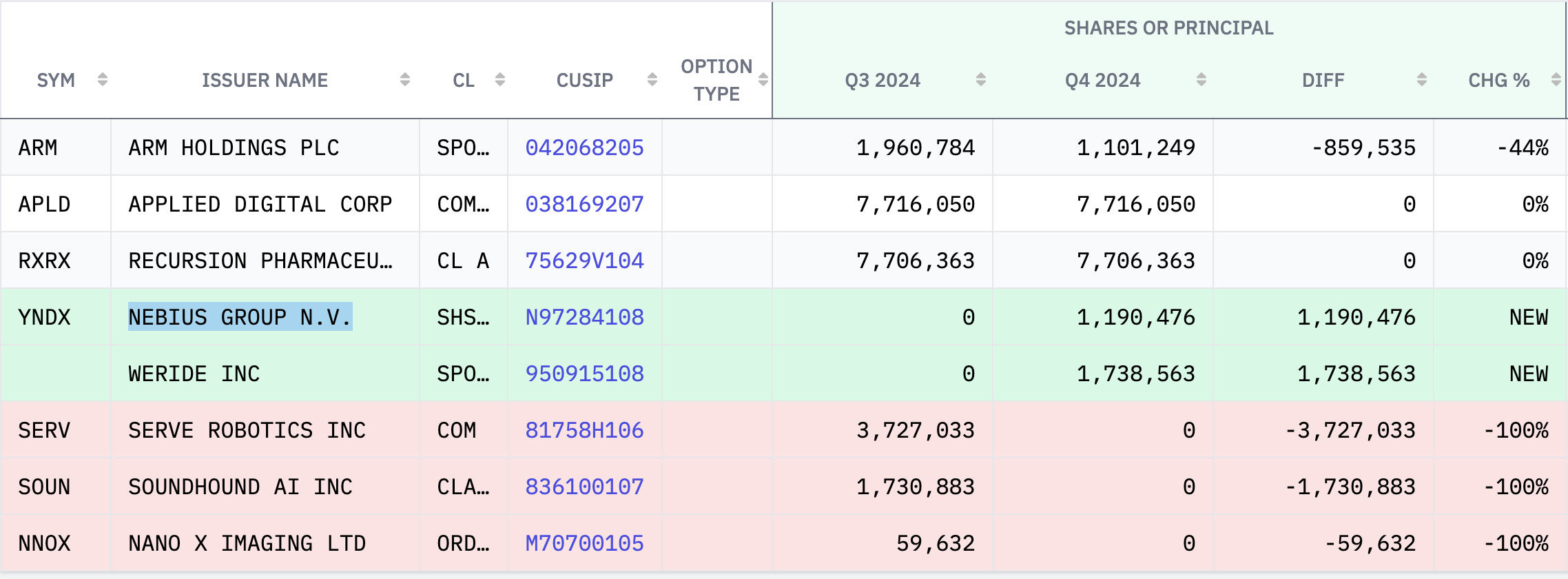Click the Q3 2024 header label
The image size is (1568, 579).
(x=883, y=80)
